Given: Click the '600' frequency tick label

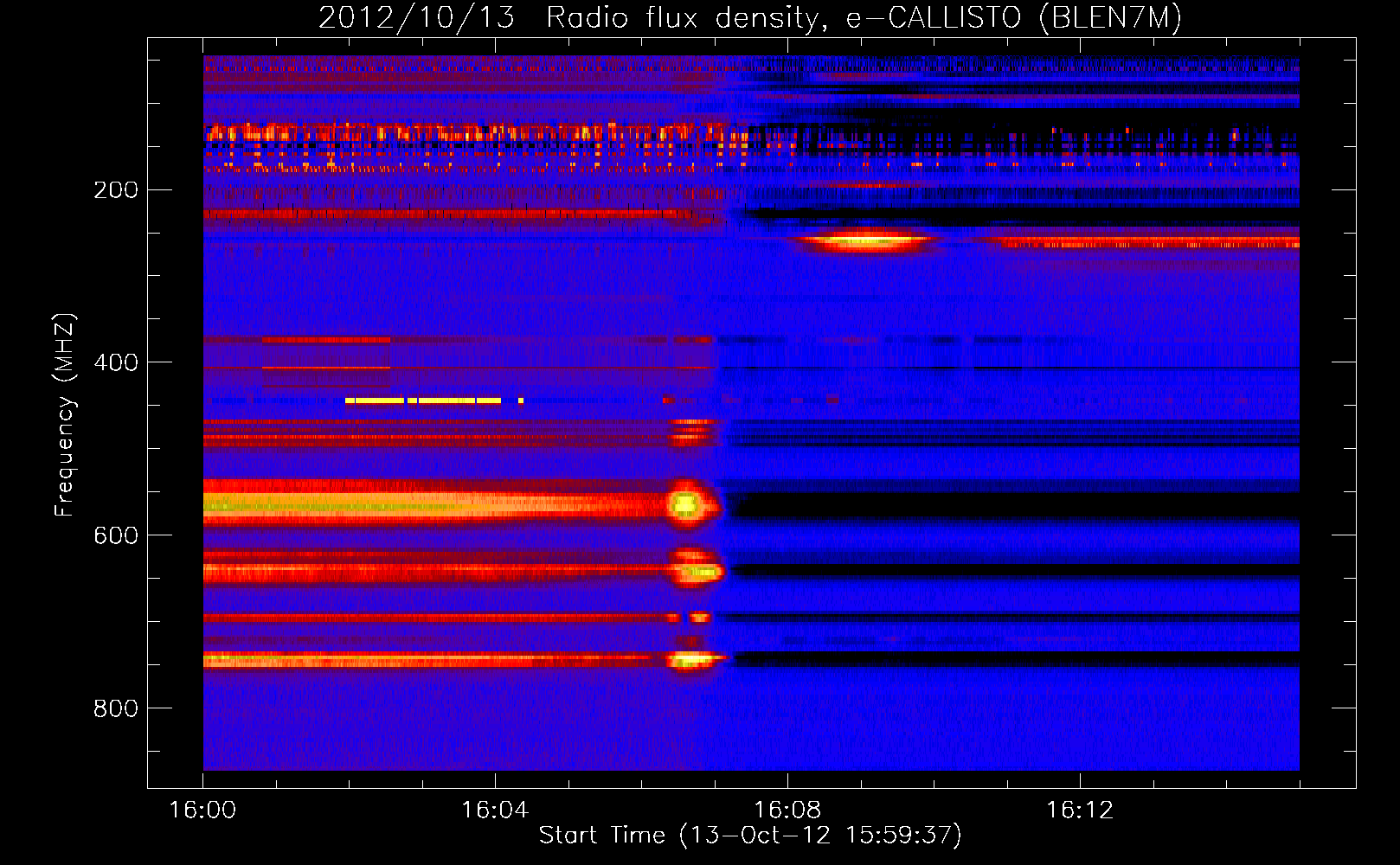Looking at the screenshot, I should [116, 535].
